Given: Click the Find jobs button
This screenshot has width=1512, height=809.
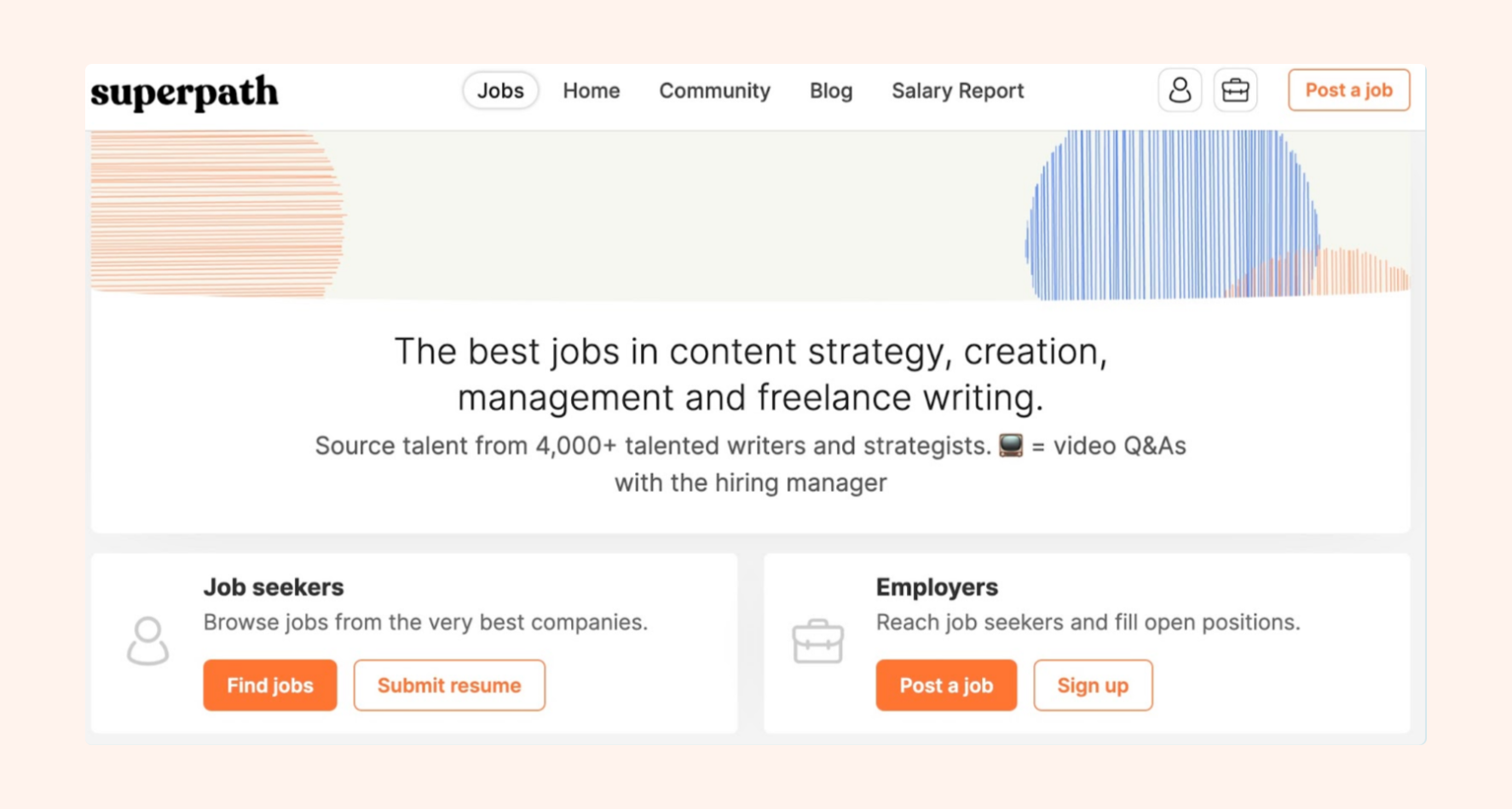Looking at the screenshot, I should (x=269, y=685).
